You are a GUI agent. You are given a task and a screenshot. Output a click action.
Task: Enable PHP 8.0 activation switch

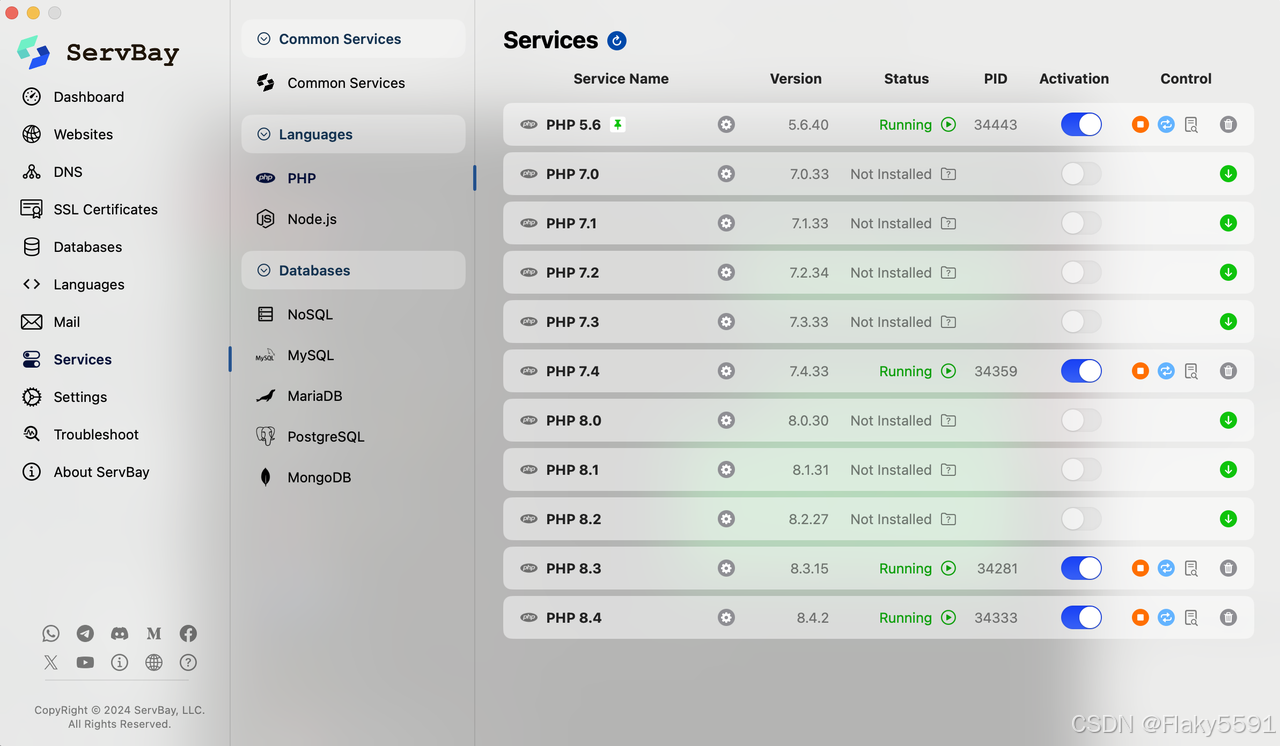click(x=1081, y=421)
